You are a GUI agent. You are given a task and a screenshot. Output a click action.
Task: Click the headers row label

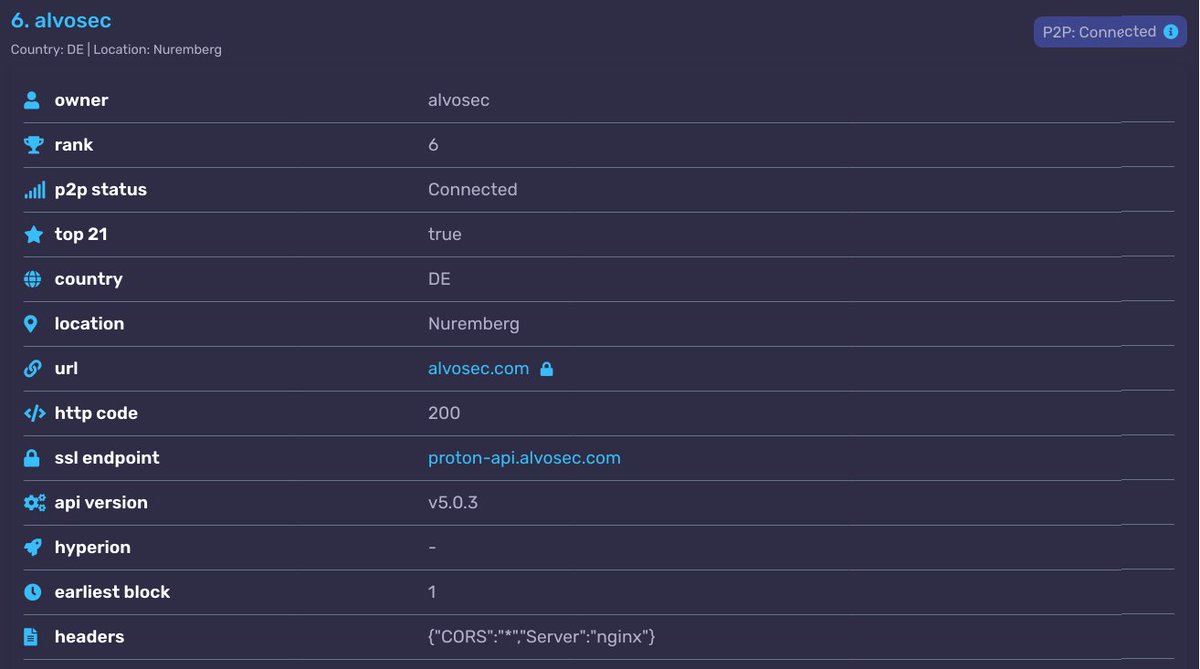(x=89, y=637)
